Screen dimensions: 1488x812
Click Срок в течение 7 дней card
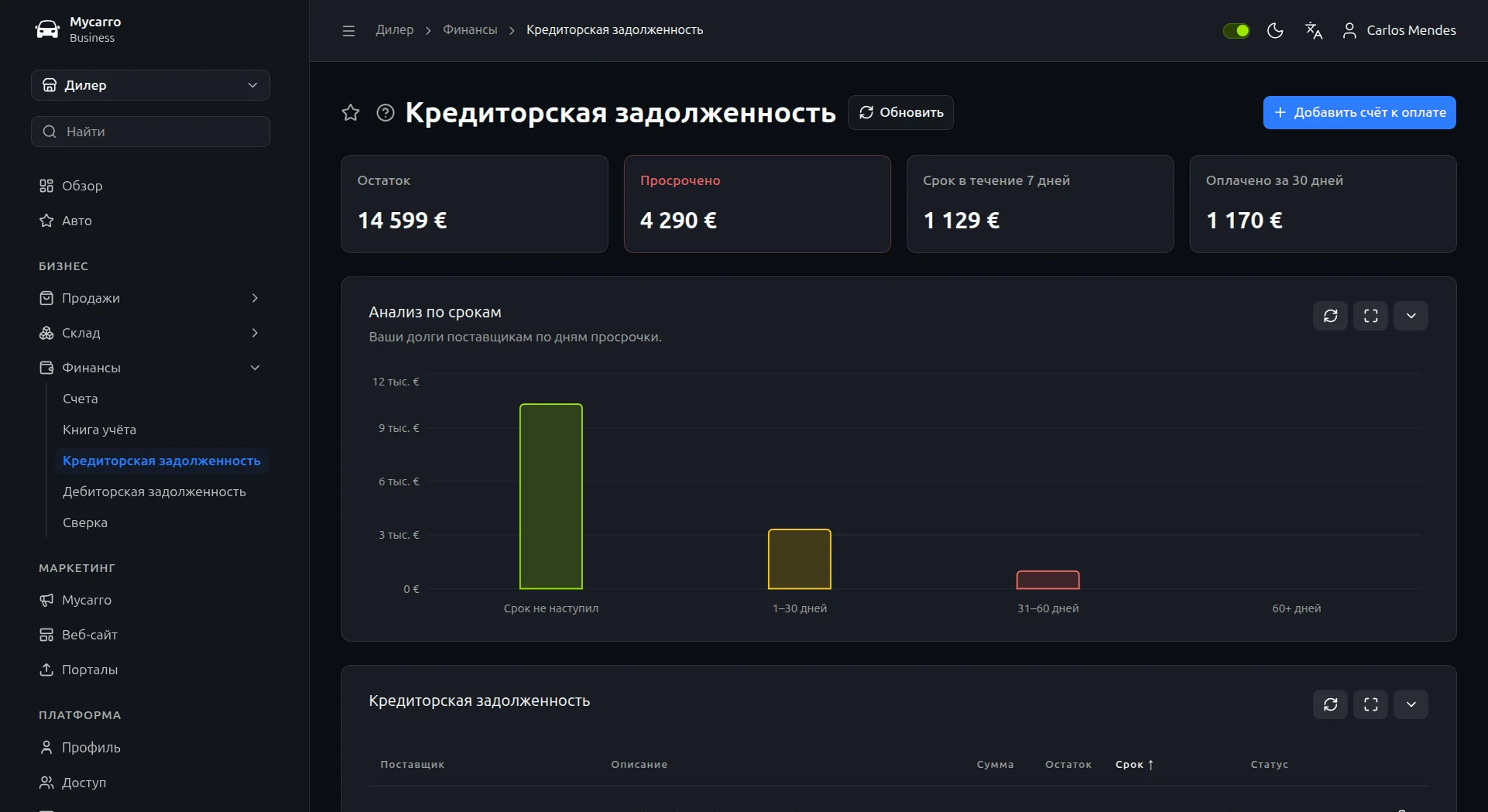tap(1040, 204)
